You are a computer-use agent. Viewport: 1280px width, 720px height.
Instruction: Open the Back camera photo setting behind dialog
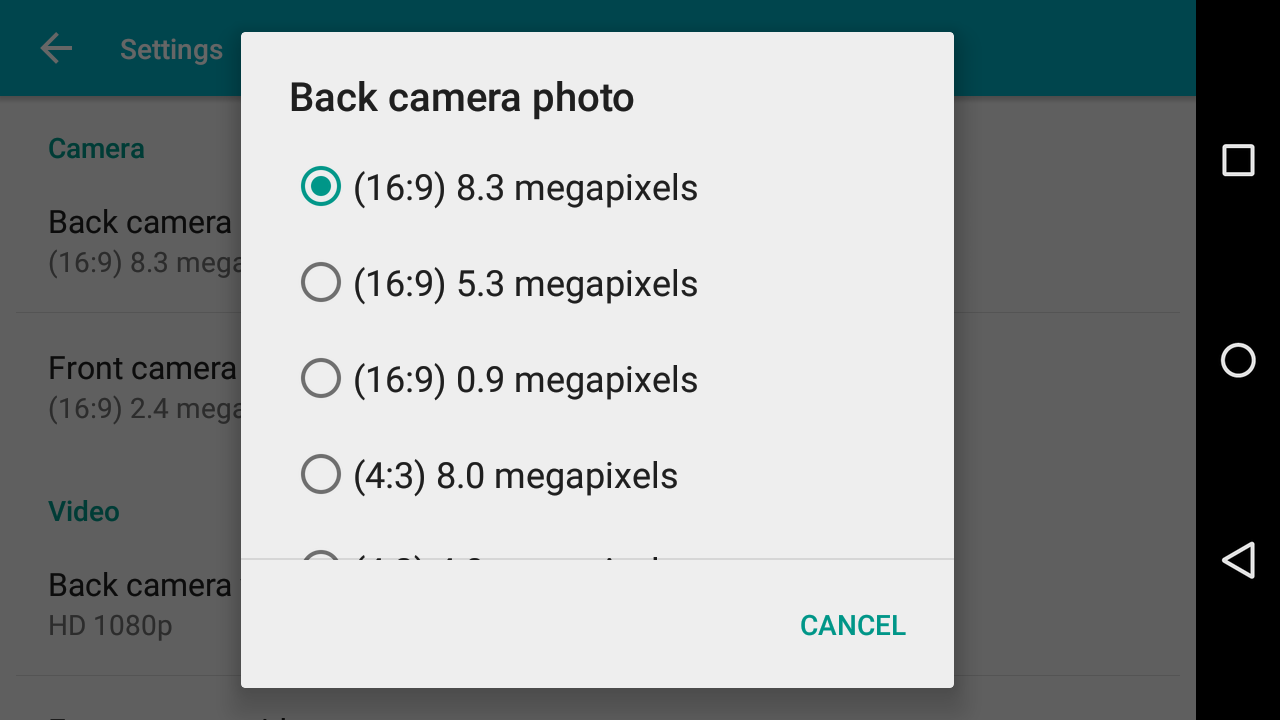pyautogui.click(x=140, y=240)
